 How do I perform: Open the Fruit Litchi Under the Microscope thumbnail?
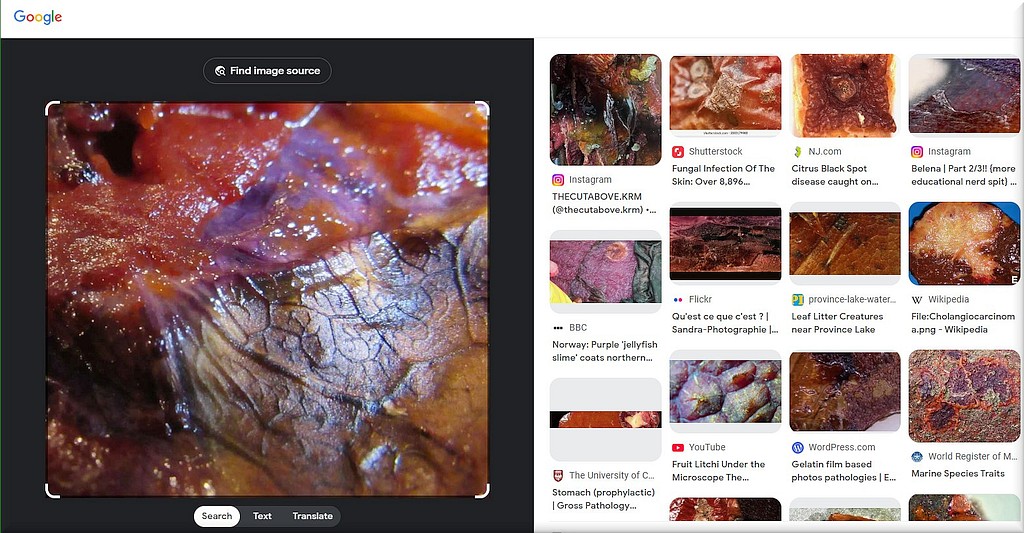[725, 392]
